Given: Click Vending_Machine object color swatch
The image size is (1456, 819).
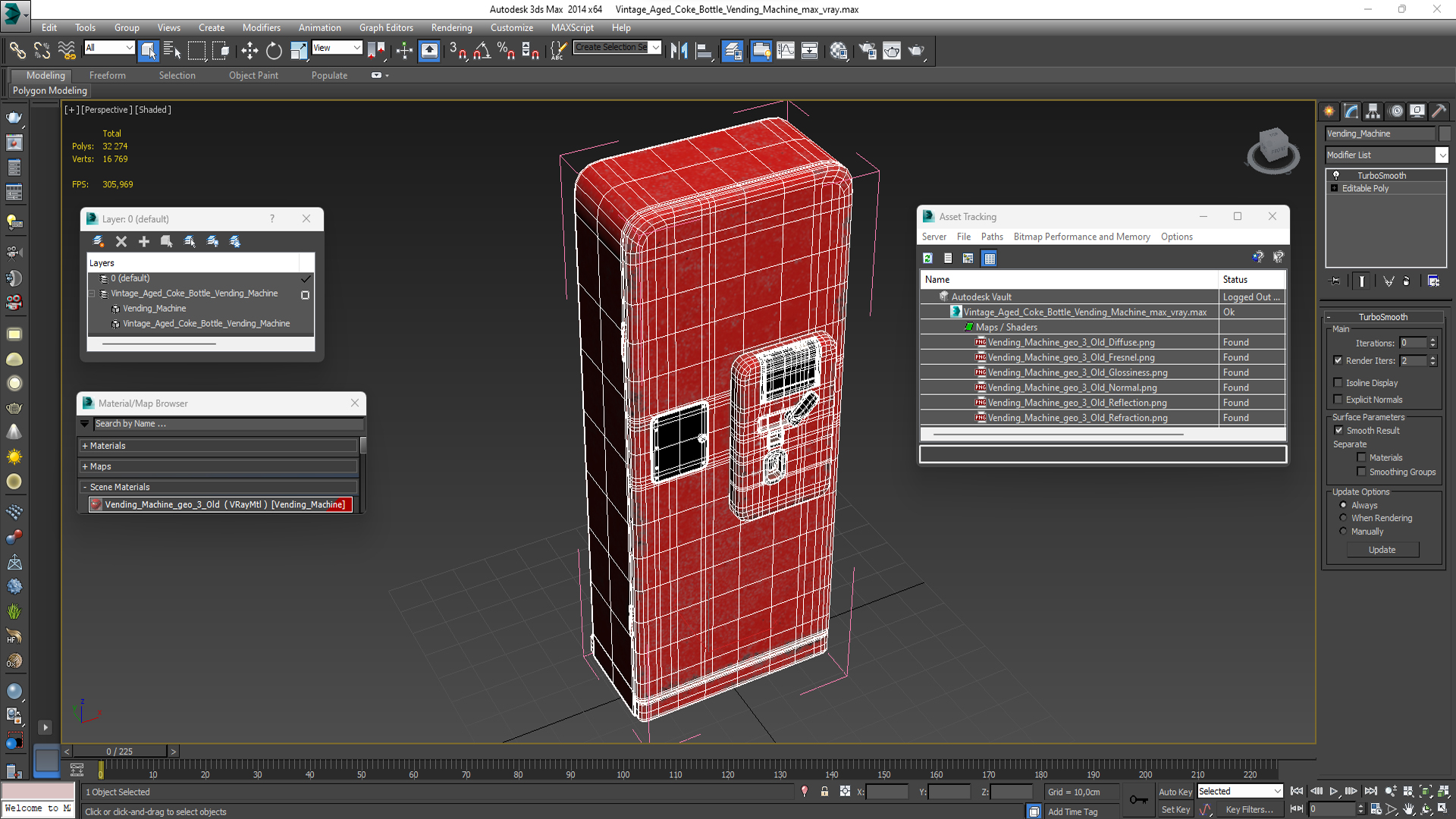Looking at the screenshot, I should click(x=1445, y=133).
